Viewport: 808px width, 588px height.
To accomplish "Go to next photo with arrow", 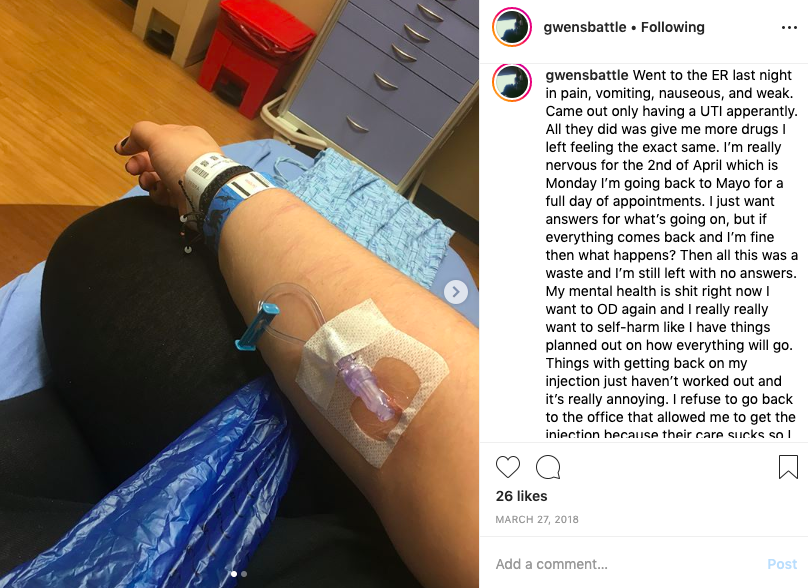I will (x=456, y=292).
